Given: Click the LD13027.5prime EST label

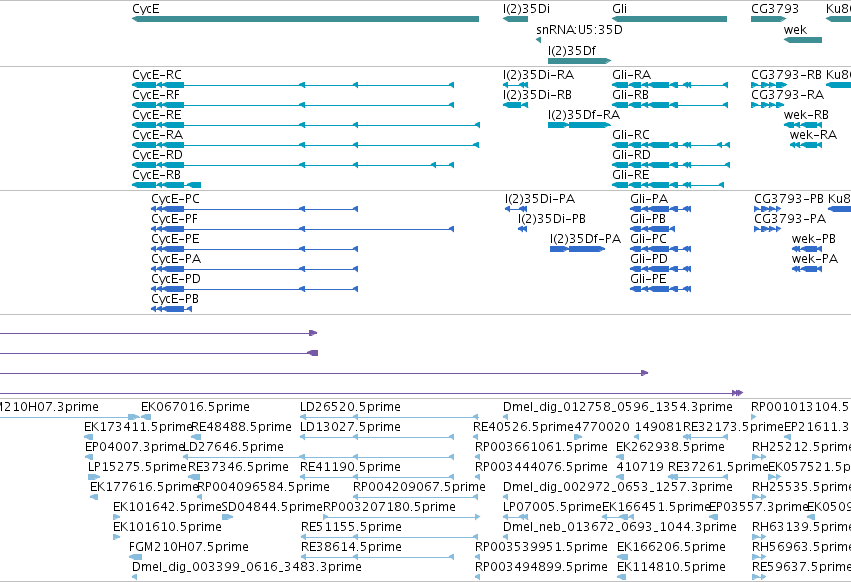Looking at the screenshot, I should point(351,427).
